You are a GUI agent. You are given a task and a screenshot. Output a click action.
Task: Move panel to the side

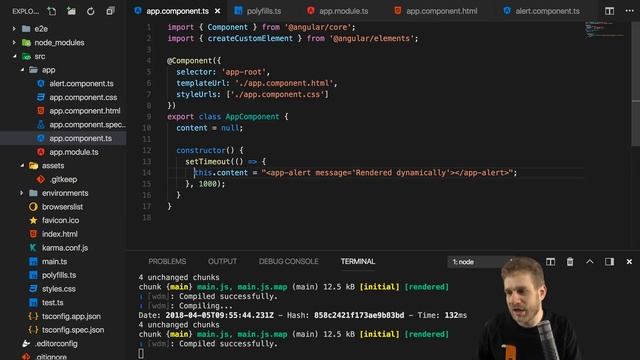609,262
